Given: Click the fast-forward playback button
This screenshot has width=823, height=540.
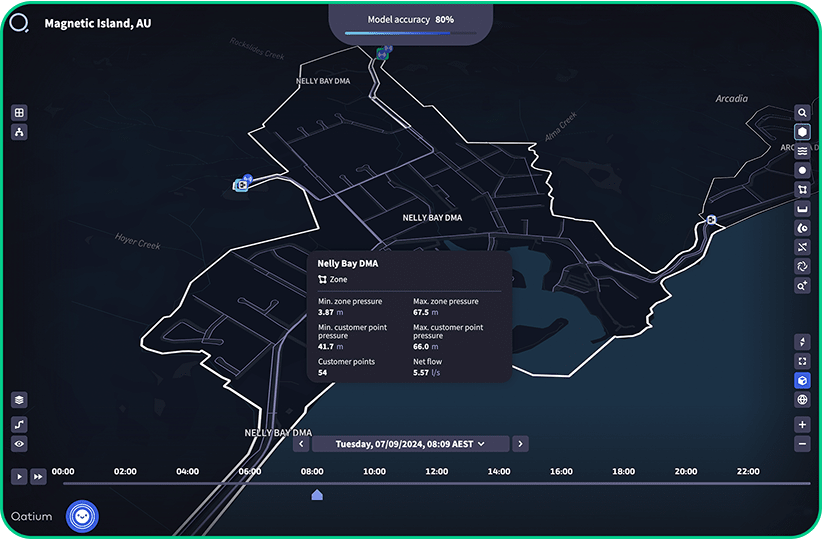Looking at the screenshot, I should pyautogui.click(x=38, y=477).
